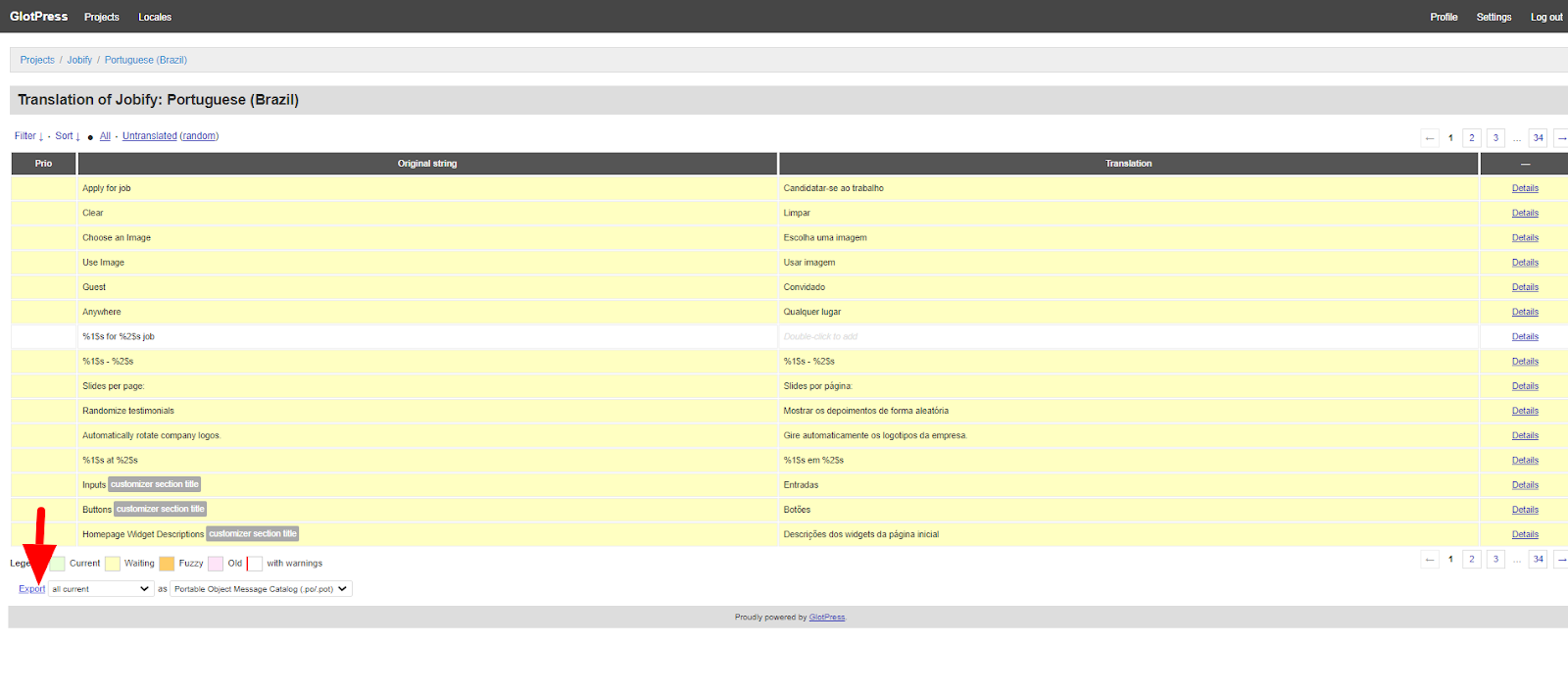Go to next page arrow at top
This screenshot has width=1568, height=694.
pos(1561,138)
